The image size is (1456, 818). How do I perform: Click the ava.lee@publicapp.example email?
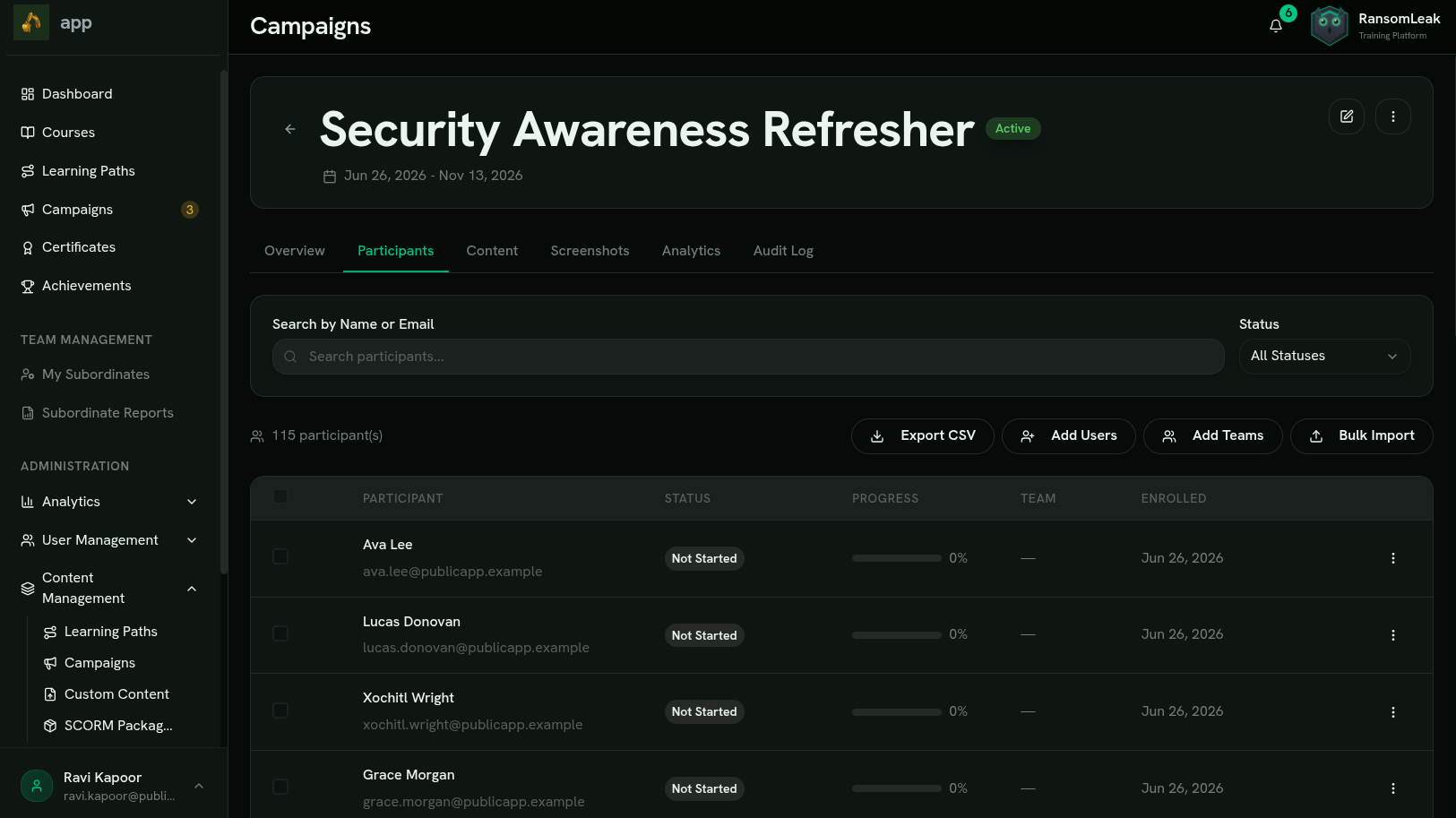click(x=452, y=572)
